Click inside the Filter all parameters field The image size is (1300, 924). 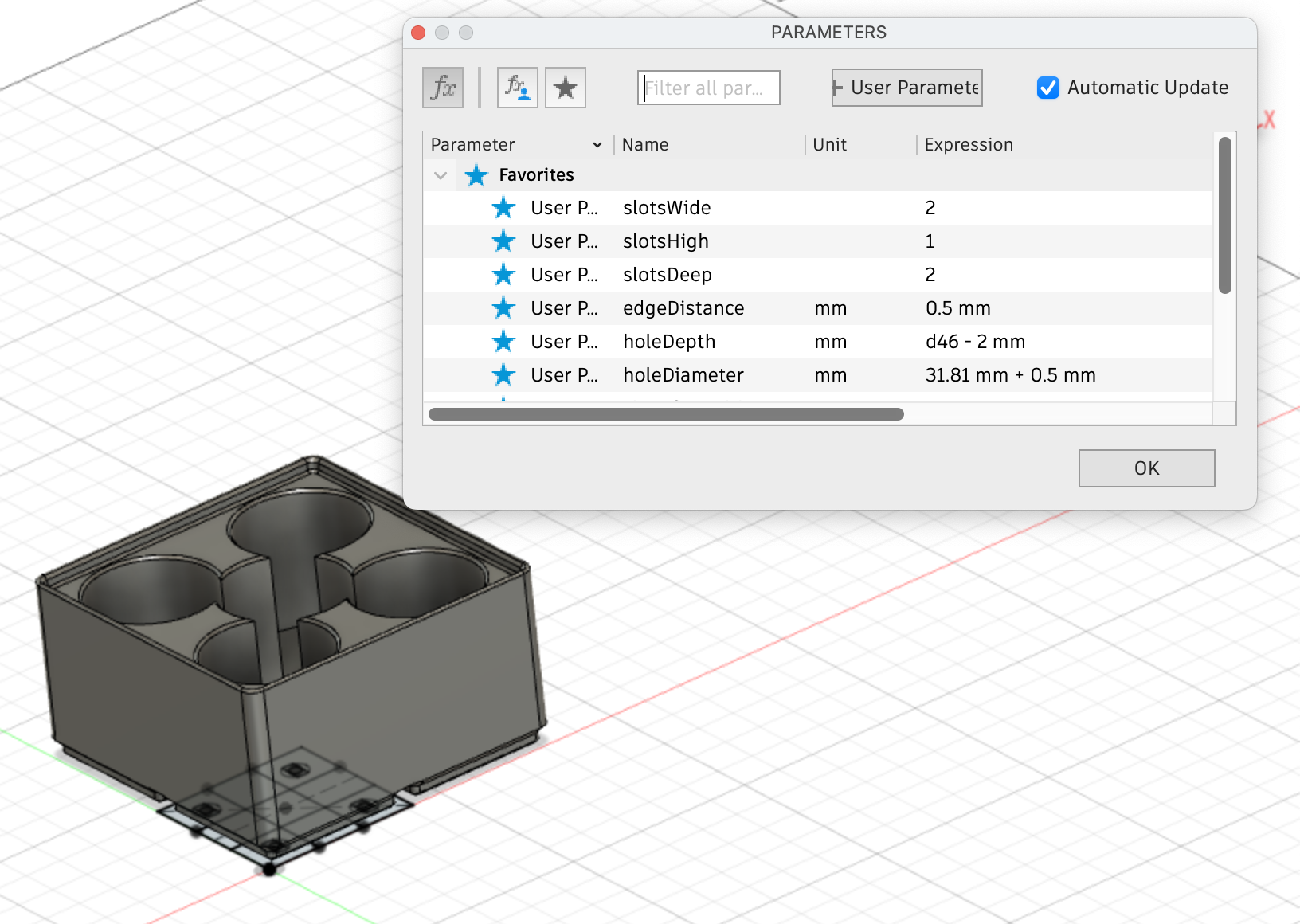[x=707, y=88]
